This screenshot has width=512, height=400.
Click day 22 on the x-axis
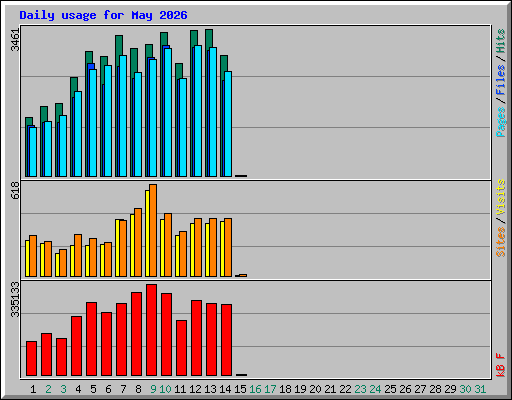345,389
